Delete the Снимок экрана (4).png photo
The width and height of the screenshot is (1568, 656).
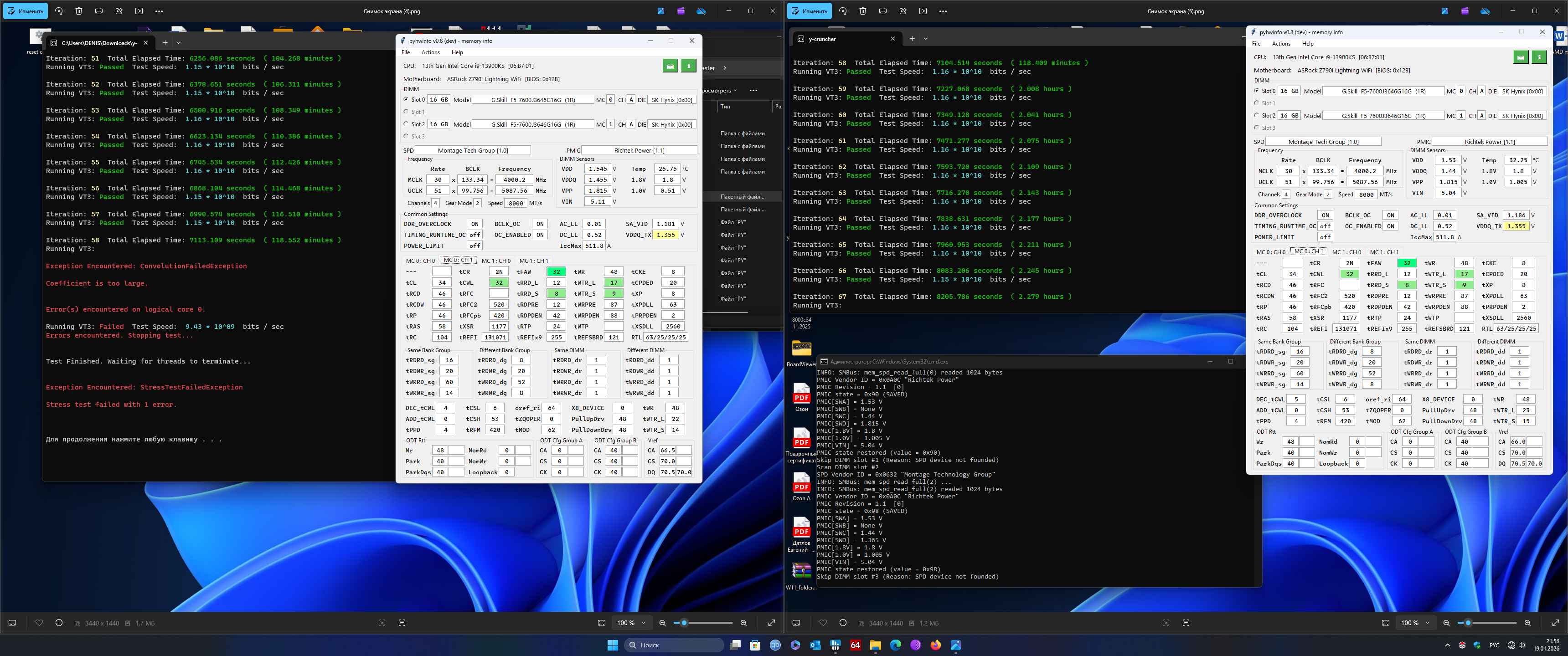click(78, 11)
